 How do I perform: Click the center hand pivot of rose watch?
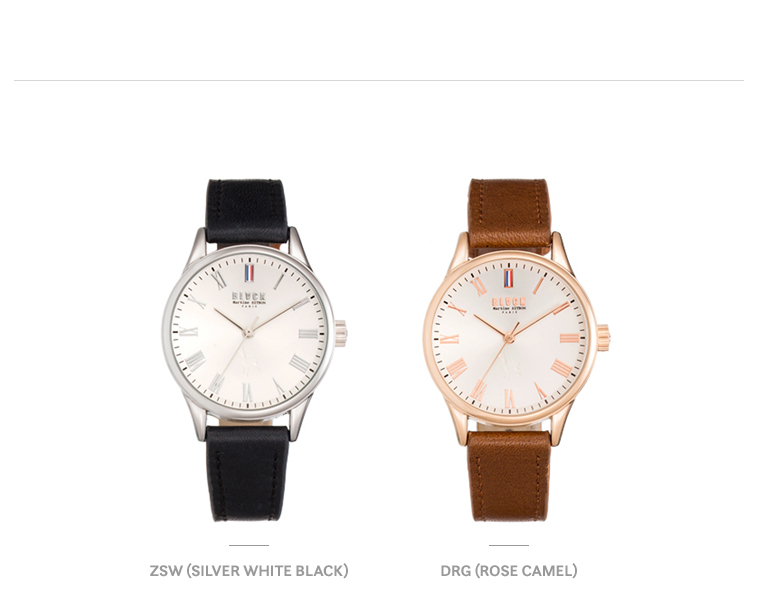click(x=509, y=338)
